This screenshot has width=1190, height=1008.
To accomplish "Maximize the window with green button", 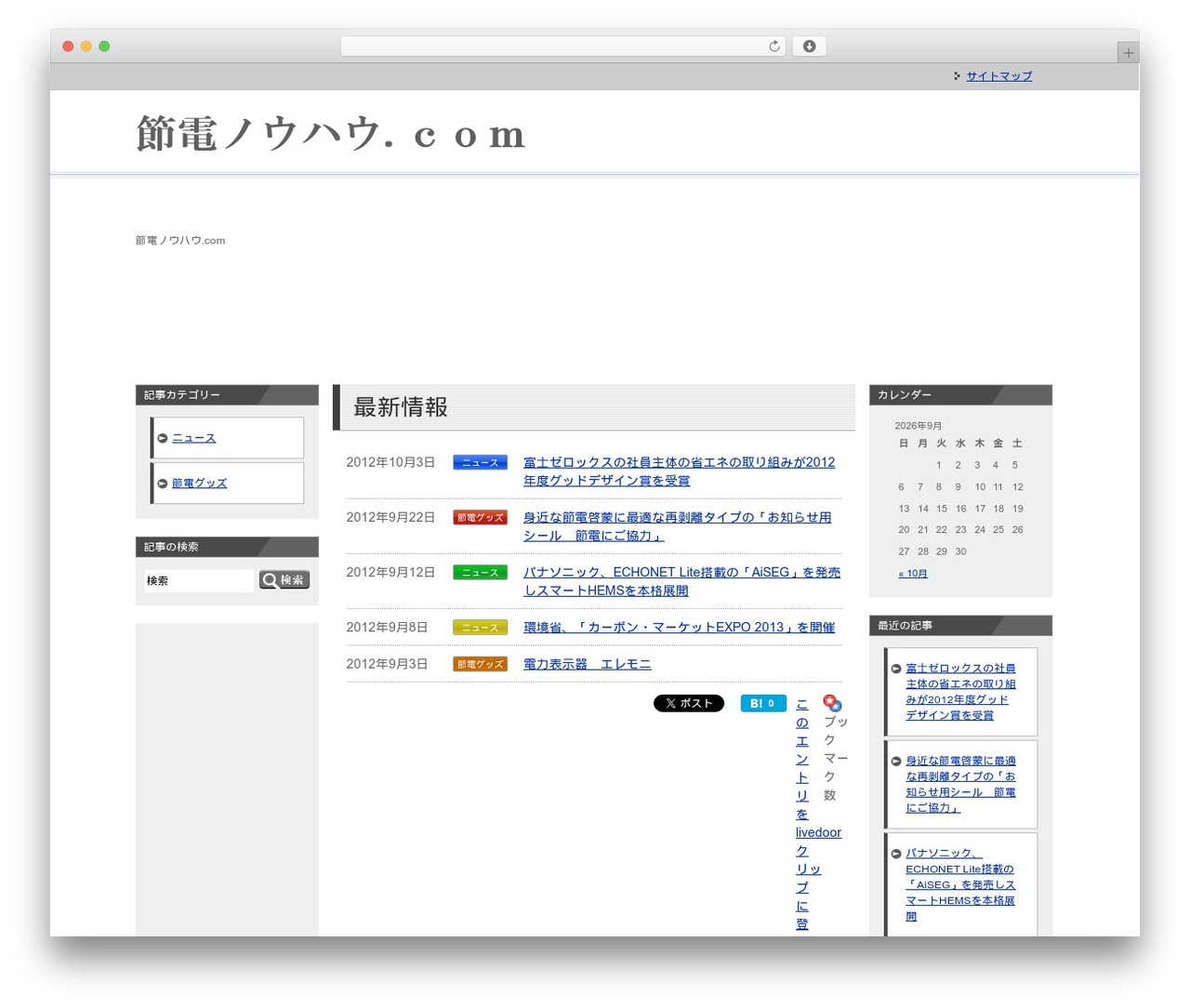I will click(104, 46).
